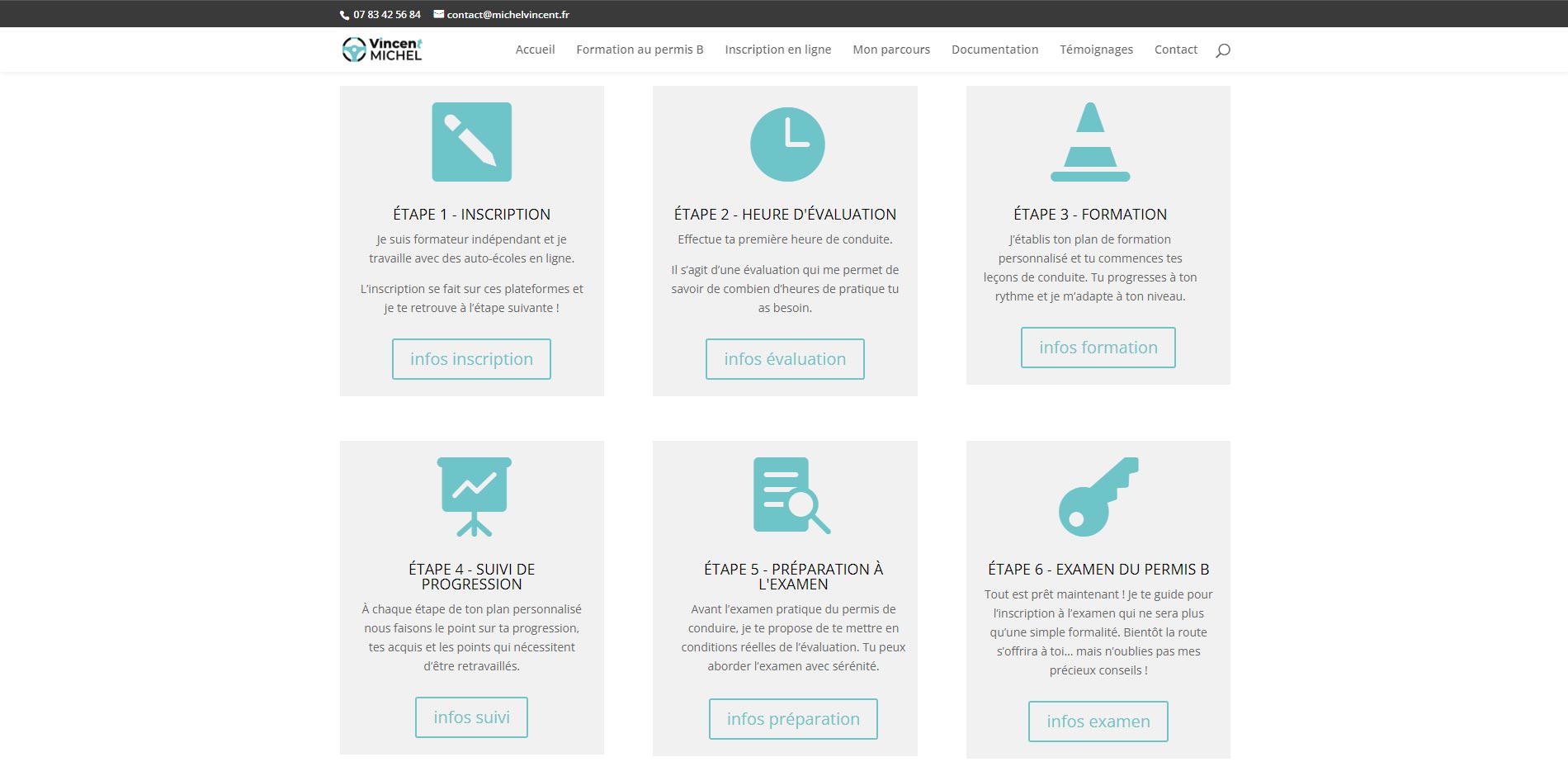Click the key icon for Étape 6

[x=1098, y=497]
